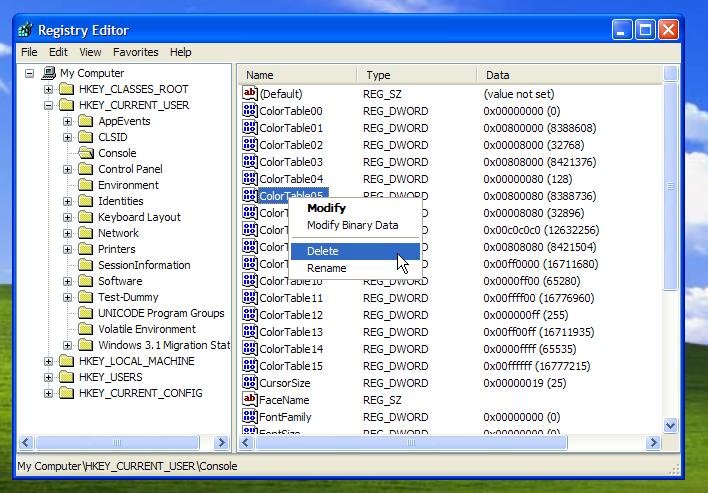
Task: Choose Modify from the context menu
Action: click(355, 208)
